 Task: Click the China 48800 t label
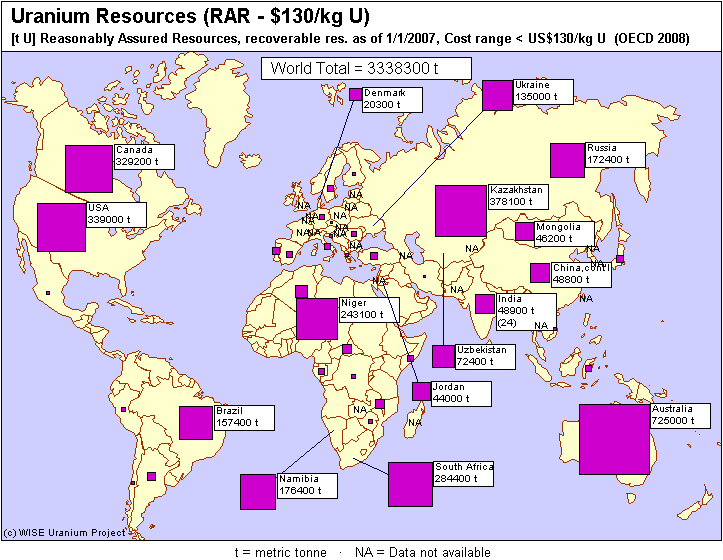pos(581,275)
